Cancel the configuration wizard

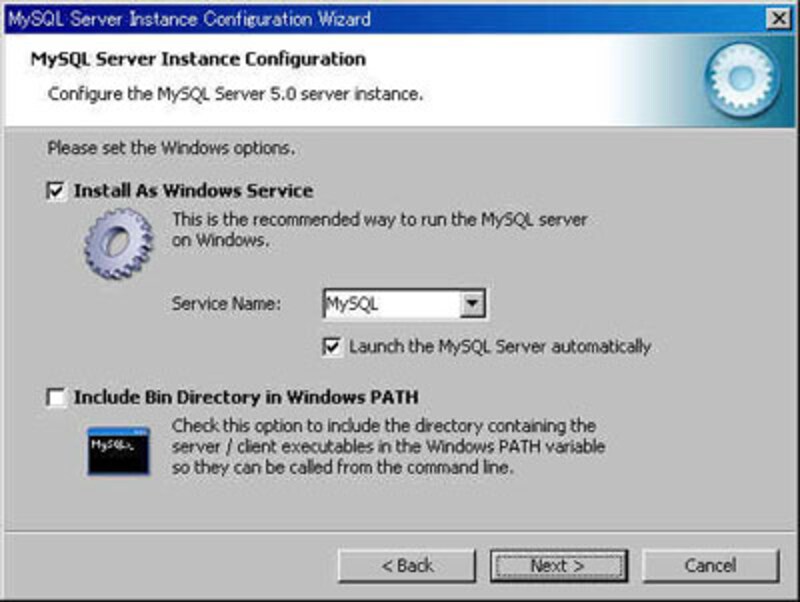(x=711, y=566)
